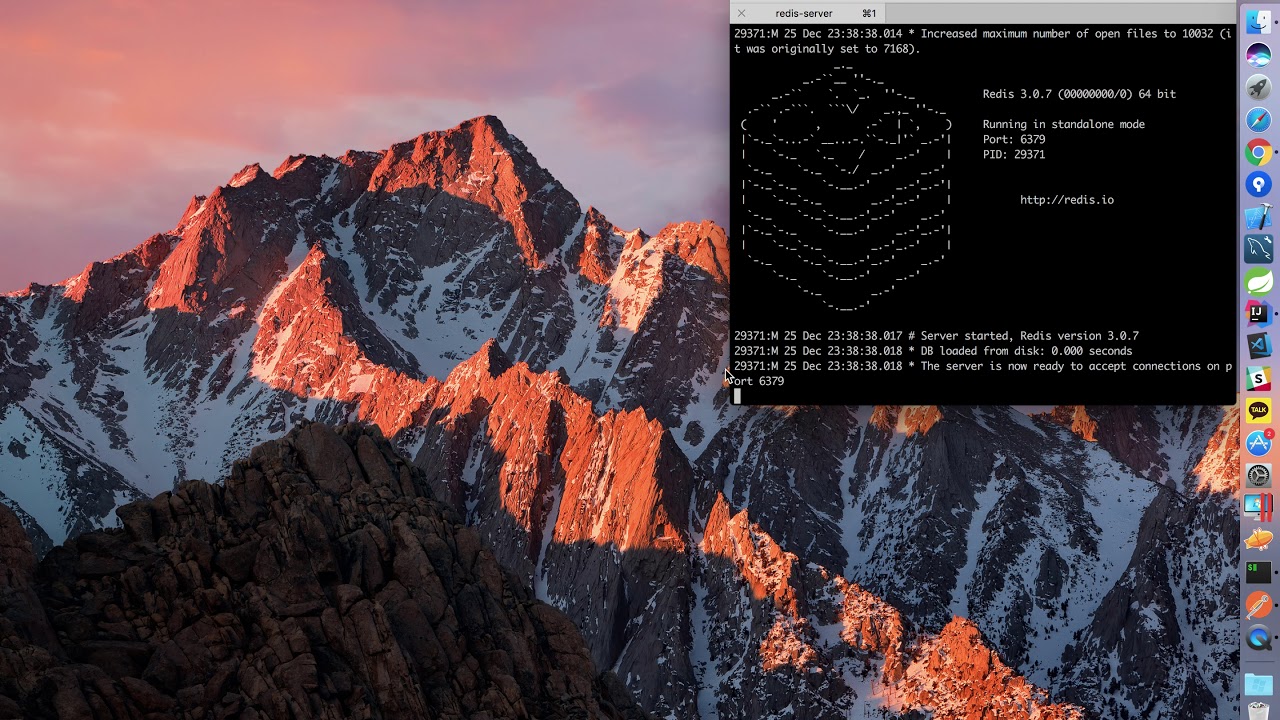Screen dimensions: 1280x720
Task: Open the blue folder stack in Dock
Action: pos(1259,684)
